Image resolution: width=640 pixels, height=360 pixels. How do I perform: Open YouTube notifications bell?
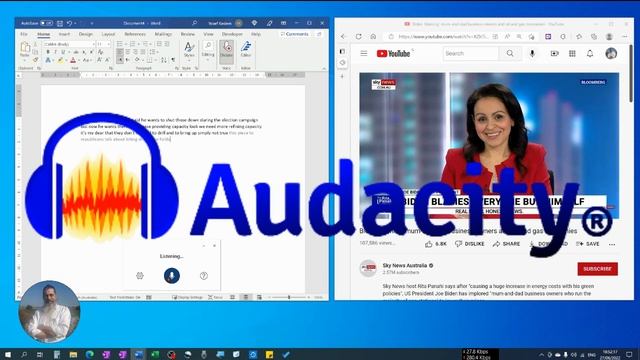[x=590, y=53]
